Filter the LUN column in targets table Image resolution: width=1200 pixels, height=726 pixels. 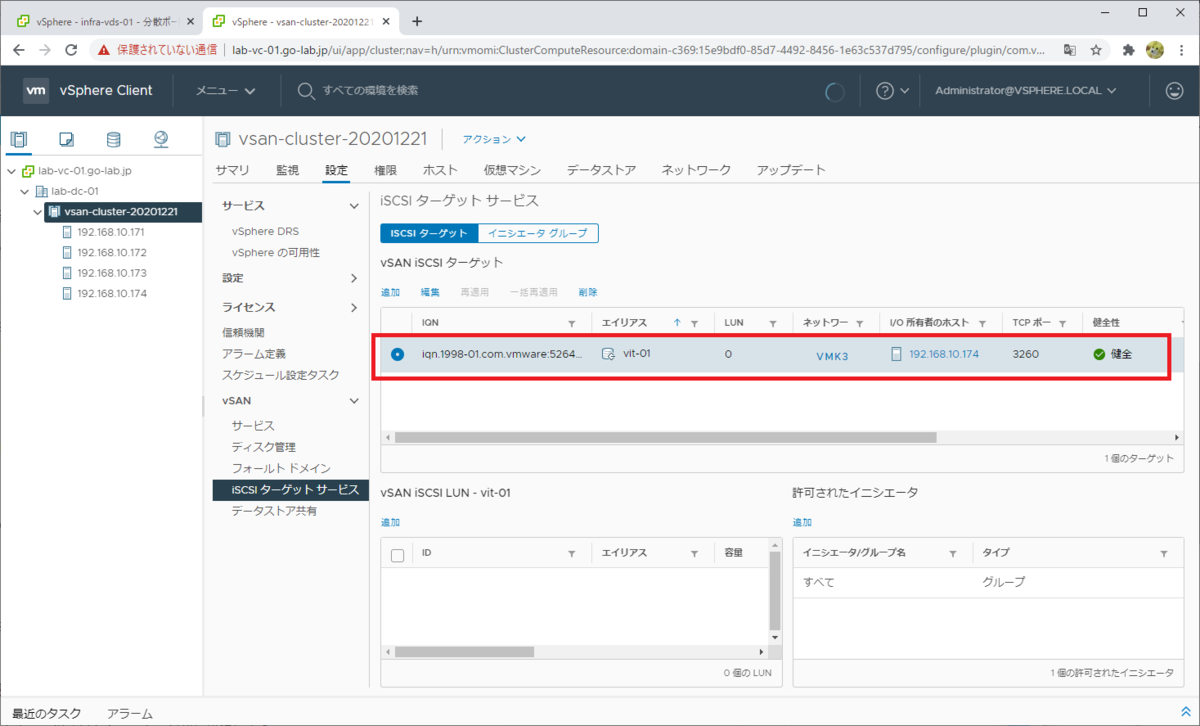point(773,323)
